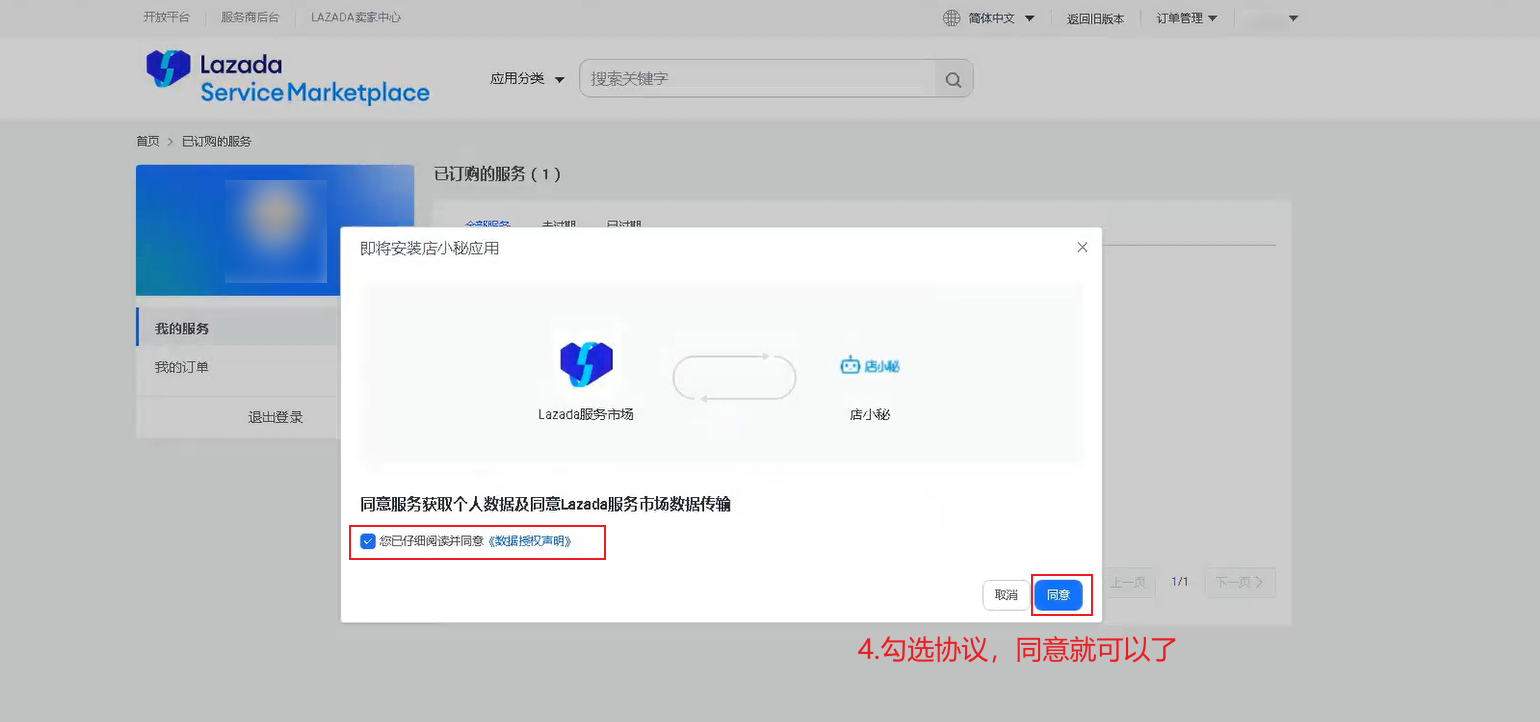Click the globe language icon
The width and height of the screenshot is (1540, 722).
point(951,18)
